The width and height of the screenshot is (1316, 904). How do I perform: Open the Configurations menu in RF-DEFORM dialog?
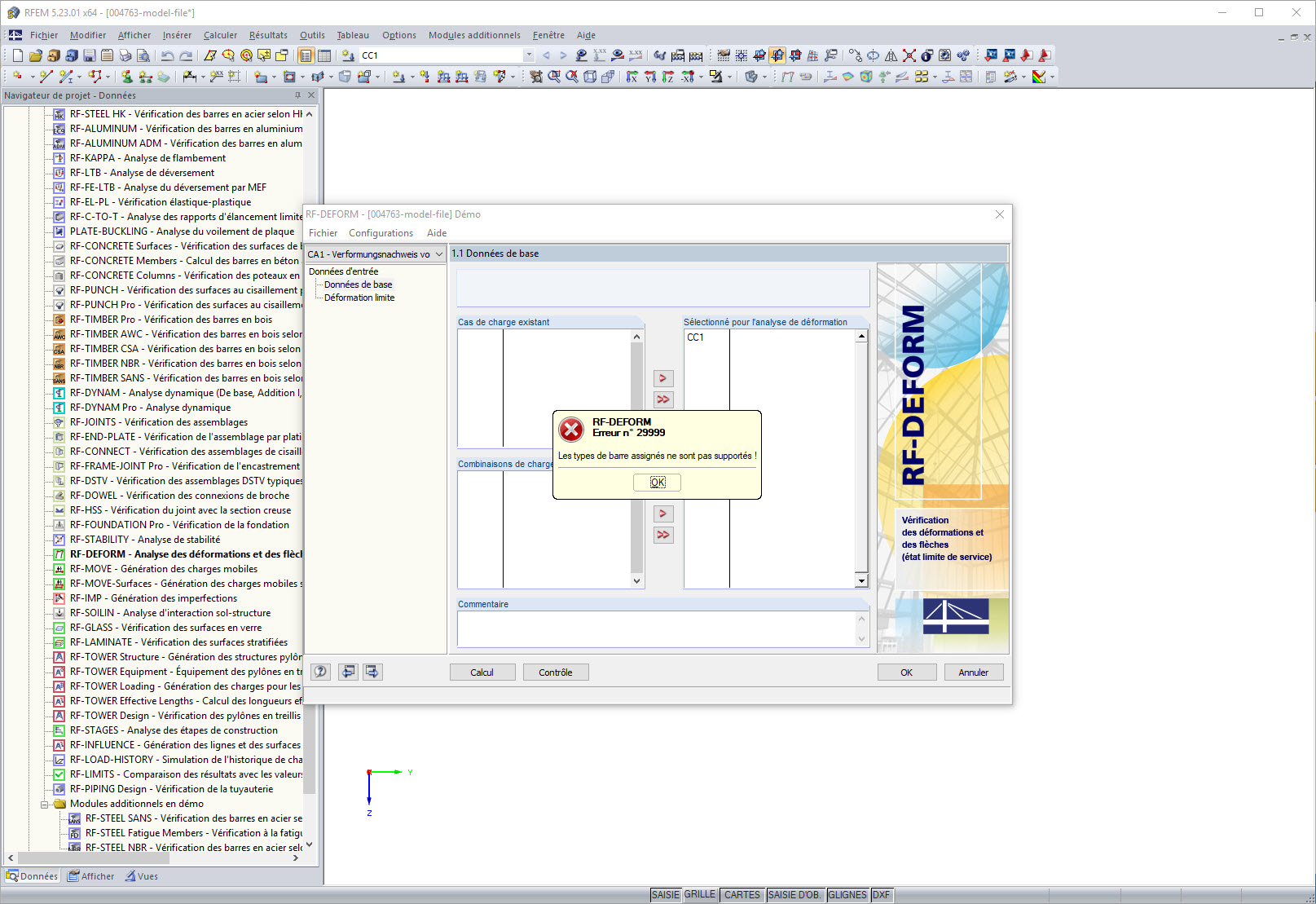tap(381, 233)
